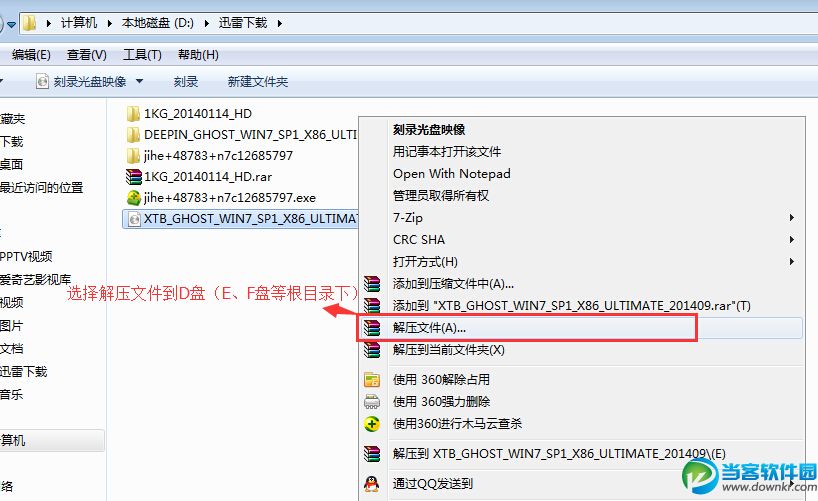The image size is (818, 501).
Task: Open the address bar arrow after 本地磁盘 (D:)
Action: [207, 23]
